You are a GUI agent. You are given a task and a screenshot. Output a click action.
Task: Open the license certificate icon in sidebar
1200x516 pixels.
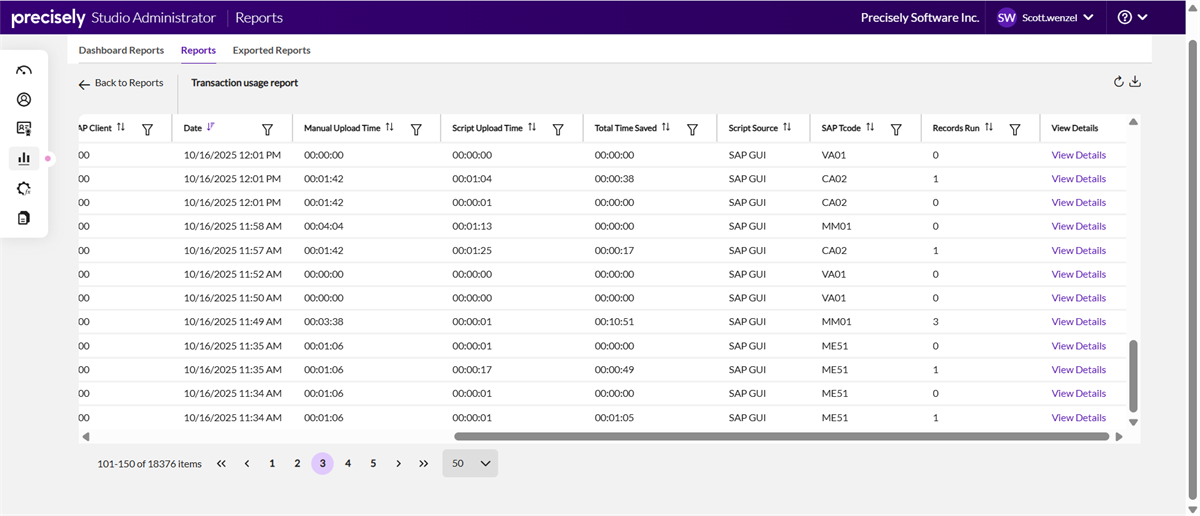[24, 129]
